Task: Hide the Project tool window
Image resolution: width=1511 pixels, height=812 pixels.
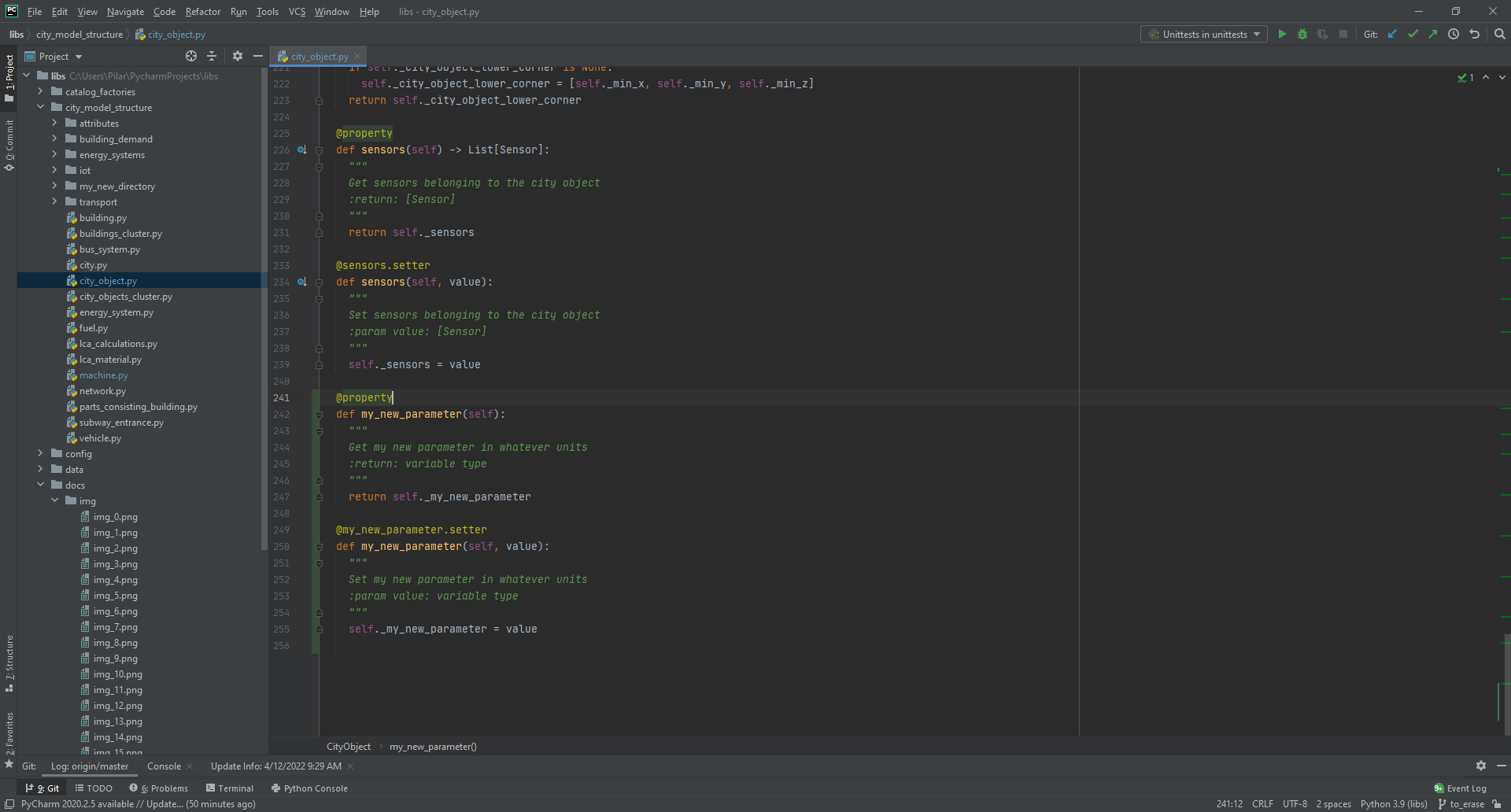Action: (x=257, y=56)
